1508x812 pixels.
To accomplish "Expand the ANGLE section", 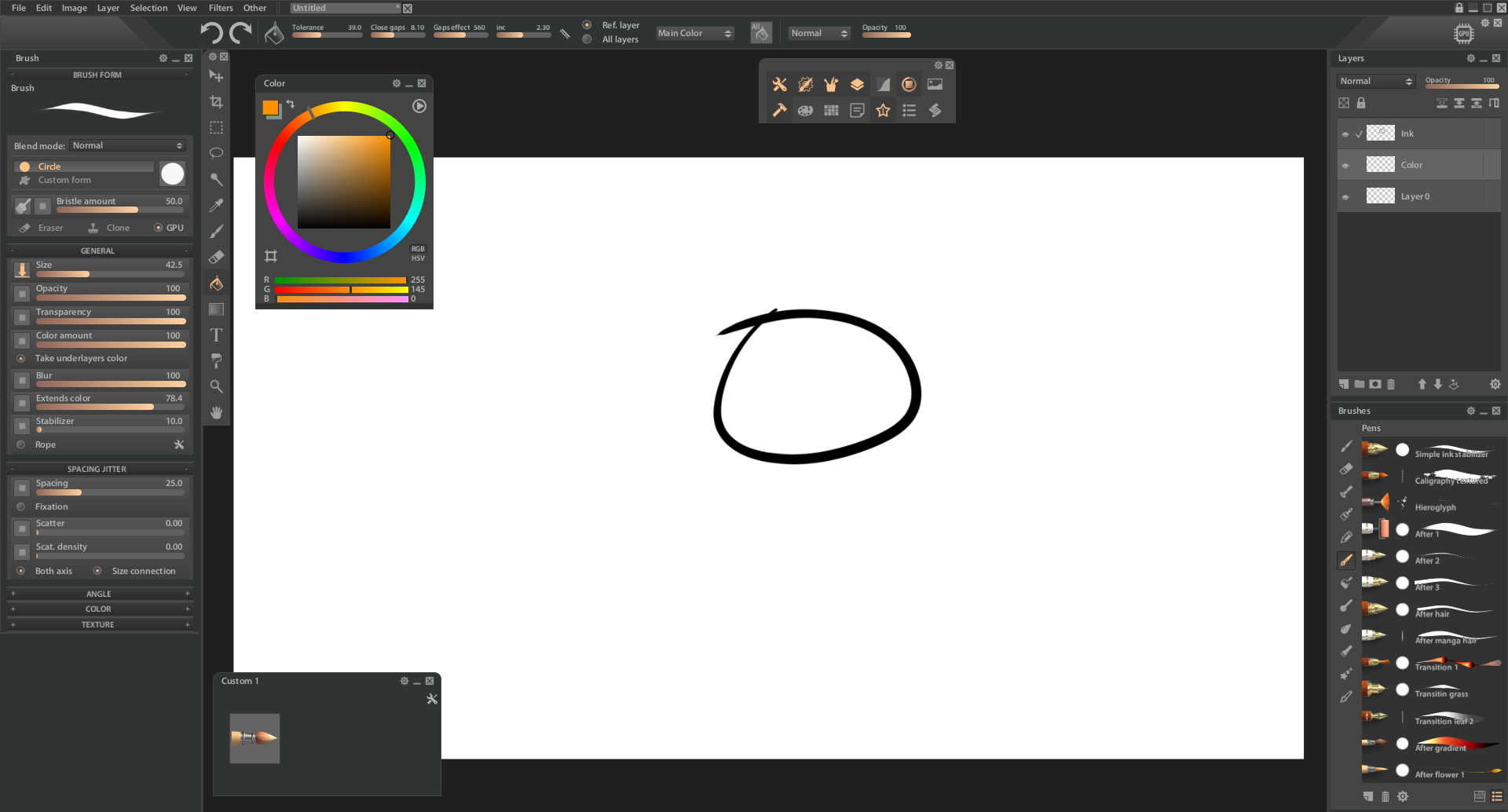I will [x=99, y=594].
